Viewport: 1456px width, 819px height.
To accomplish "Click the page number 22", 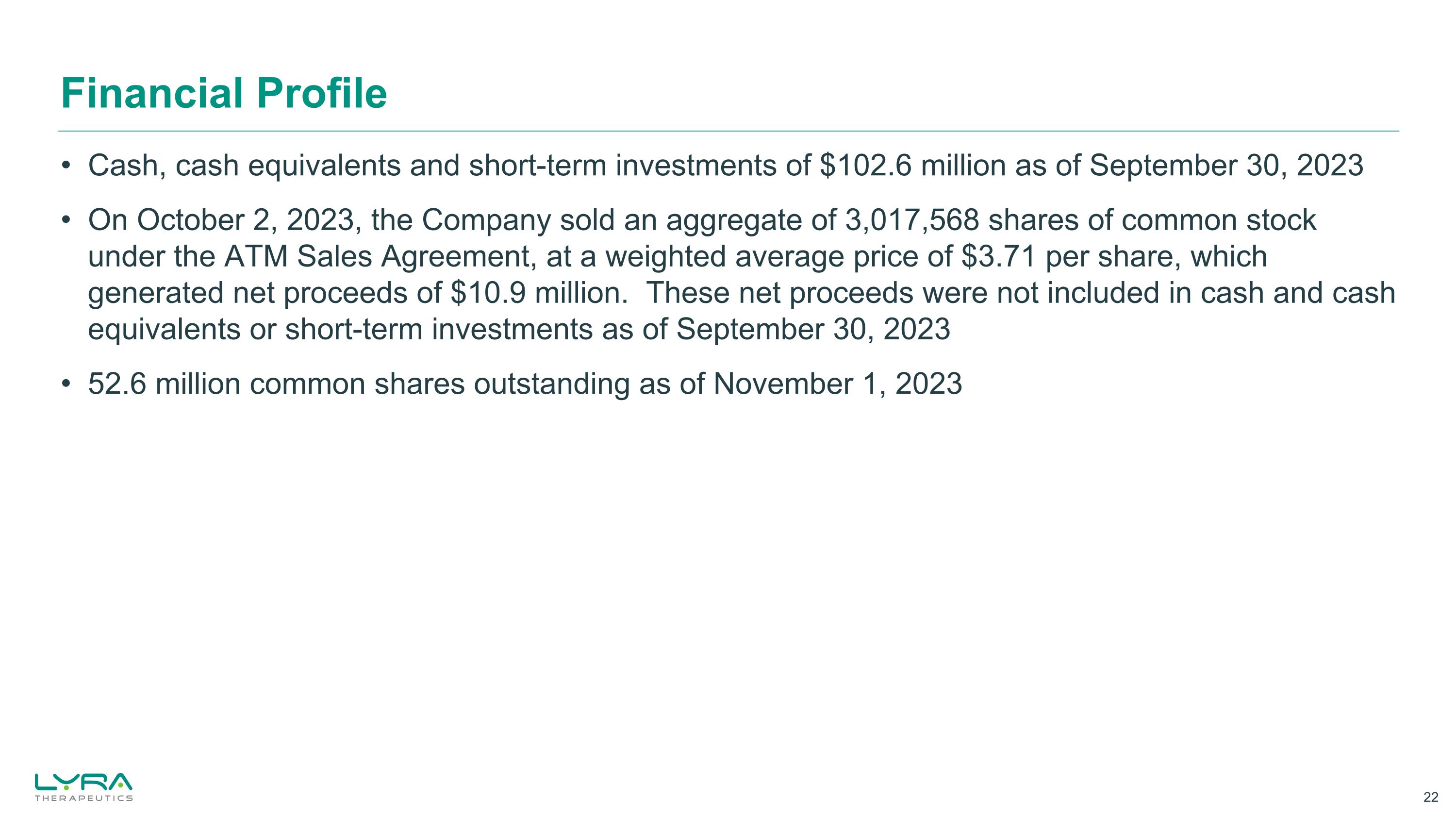I will coord(1431,797).
